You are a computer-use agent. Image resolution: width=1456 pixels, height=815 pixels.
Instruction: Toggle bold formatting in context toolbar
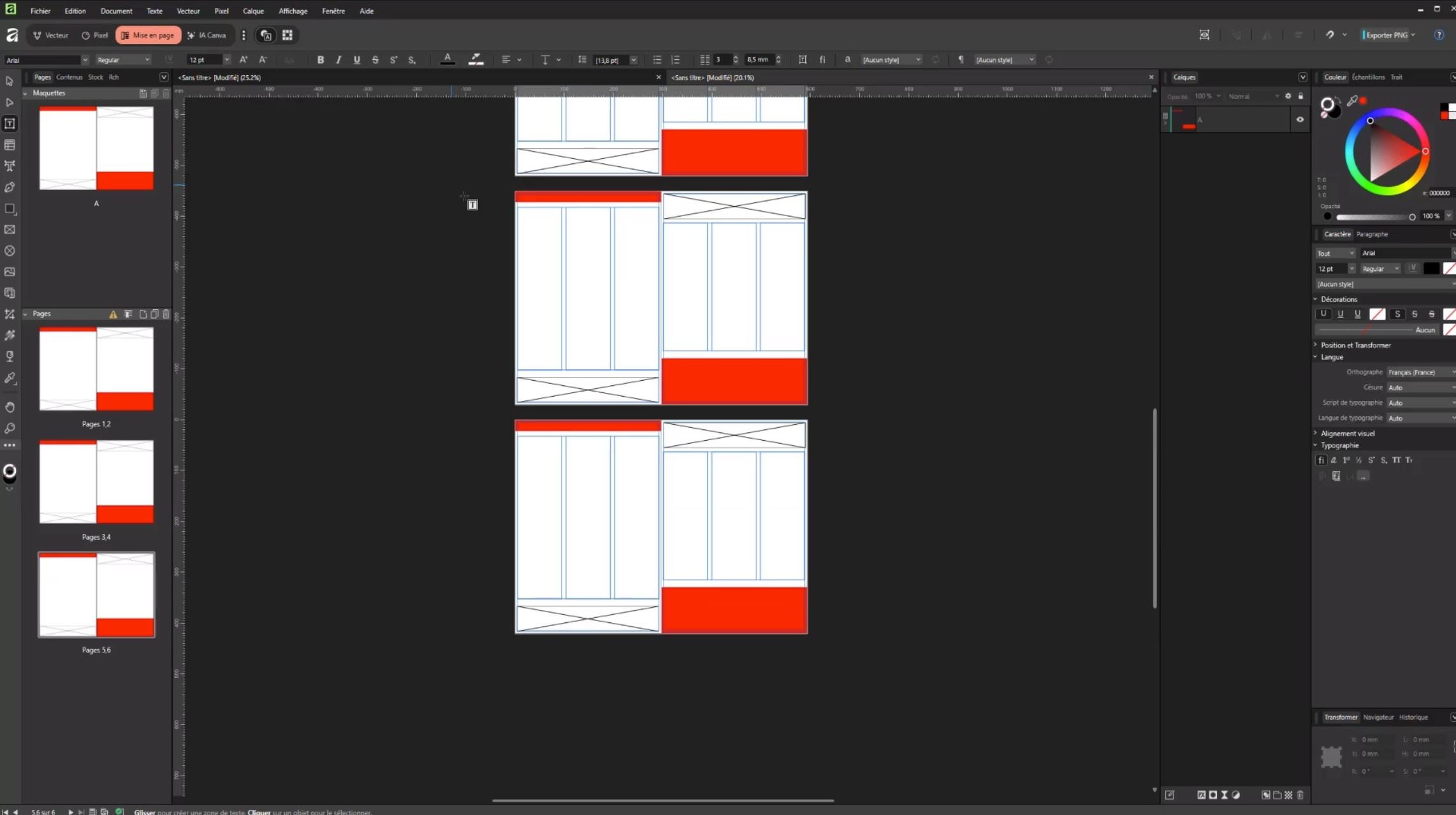pos(321,59)
